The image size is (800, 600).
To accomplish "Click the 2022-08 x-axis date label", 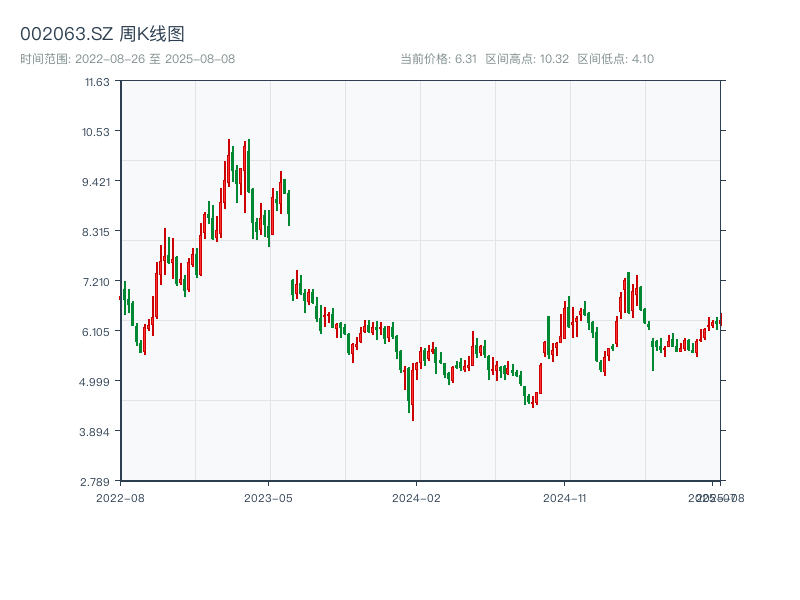I will pyautogui.click(x=120, y=497).
